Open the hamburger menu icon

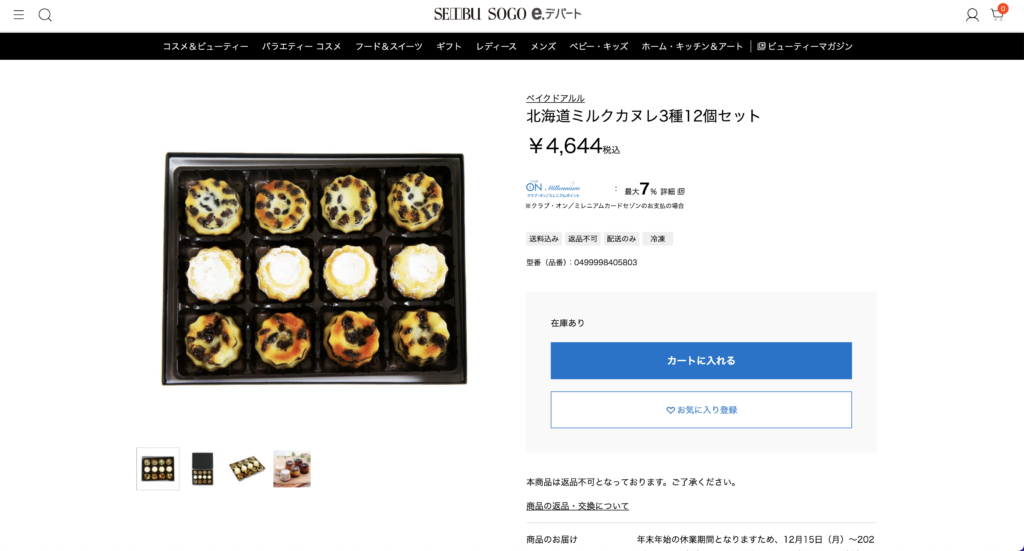point(18,14)
